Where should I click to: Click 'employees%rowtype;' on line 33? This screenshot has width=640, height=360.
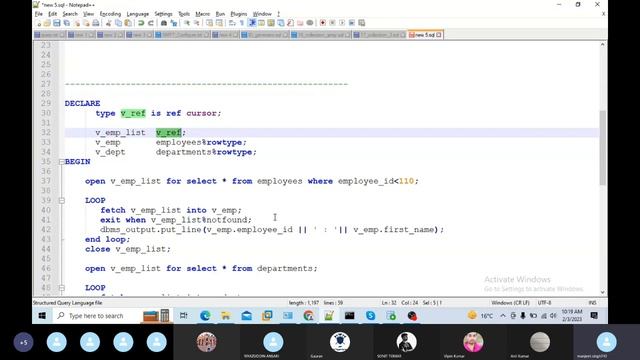tap(201, 142)
